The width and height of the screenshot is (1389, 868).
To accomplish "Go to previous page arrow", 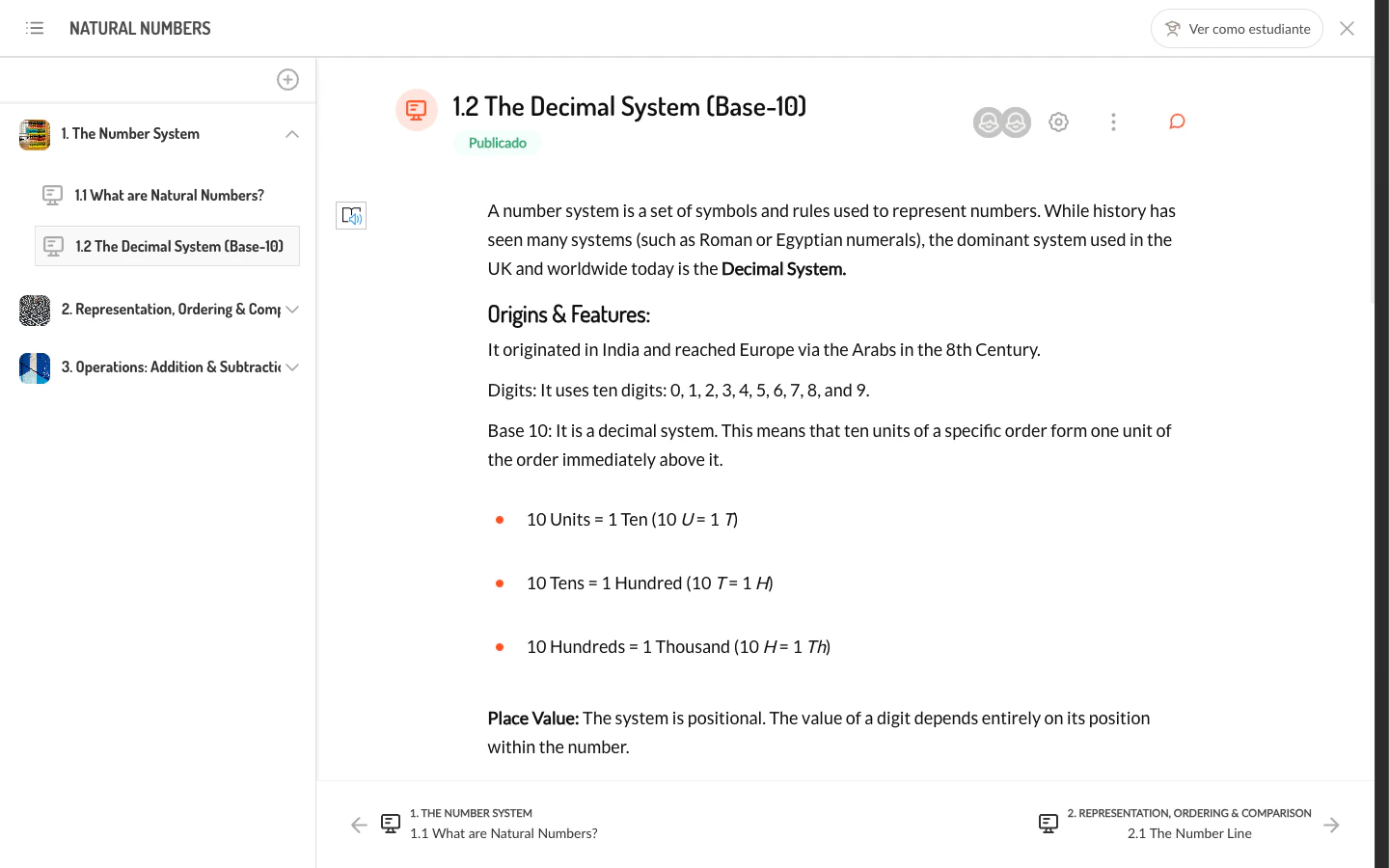I will coord(359,825).
